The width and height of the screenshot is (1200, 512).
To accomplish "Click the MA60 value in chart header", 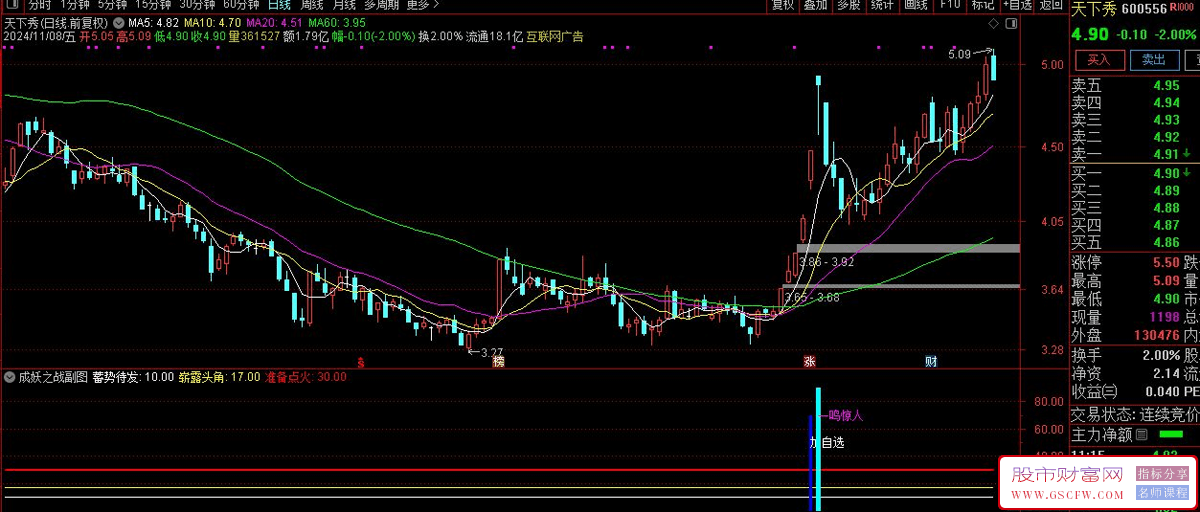I will point(337,22).
